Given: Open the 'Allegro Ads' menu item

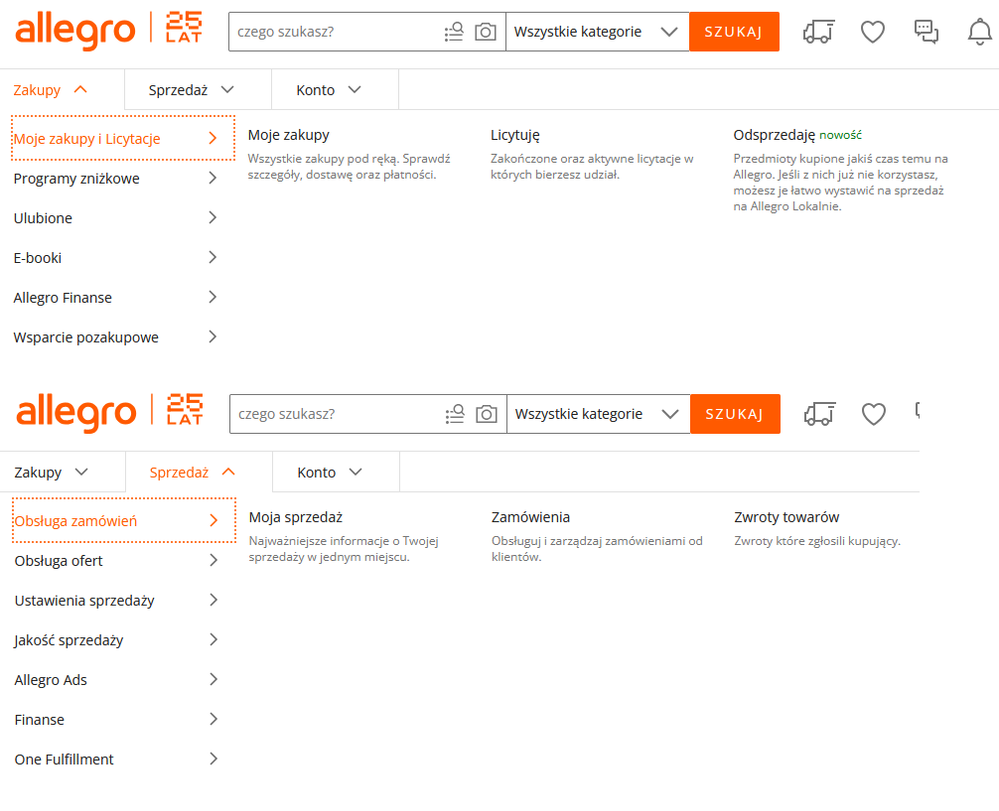Looking at the screenshot, I should [117, 680].
